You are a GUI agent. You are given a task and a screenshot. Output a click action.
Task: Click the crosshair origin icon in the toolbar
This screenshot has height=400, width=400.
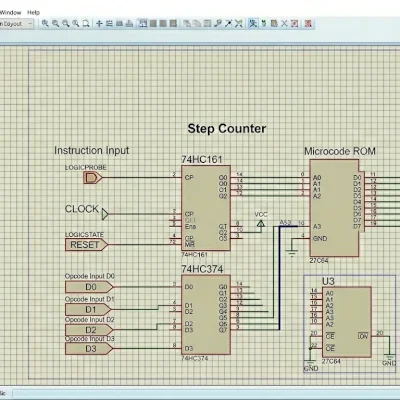pyautogui.click(x=99, y=23)
